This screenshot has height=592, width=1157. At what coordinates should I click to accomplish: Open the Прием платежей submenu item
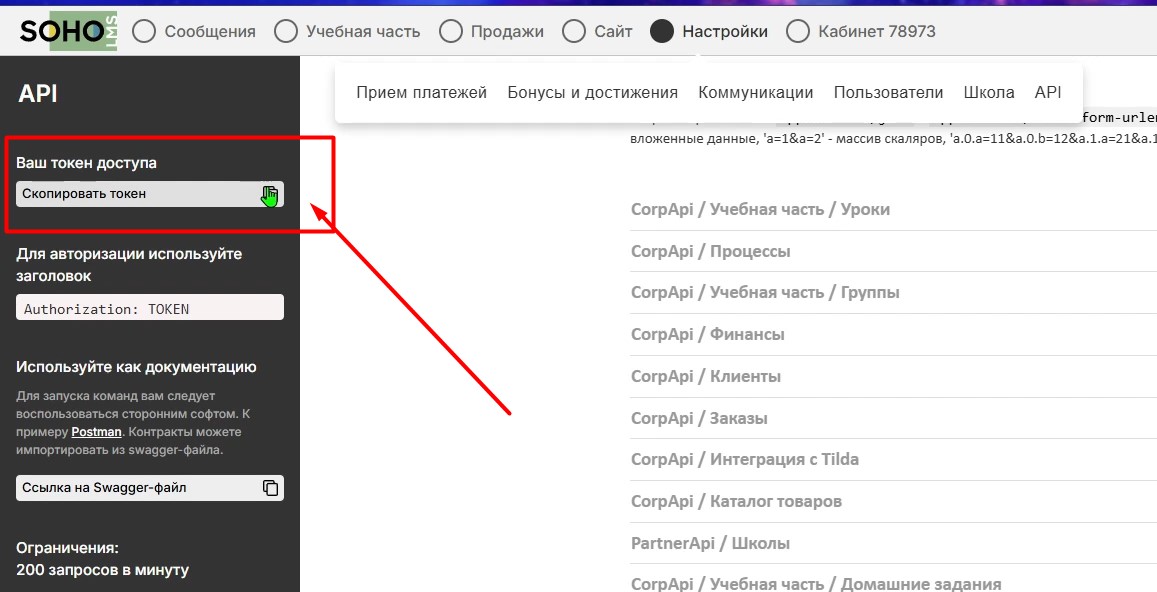click(x=421, y=93)
